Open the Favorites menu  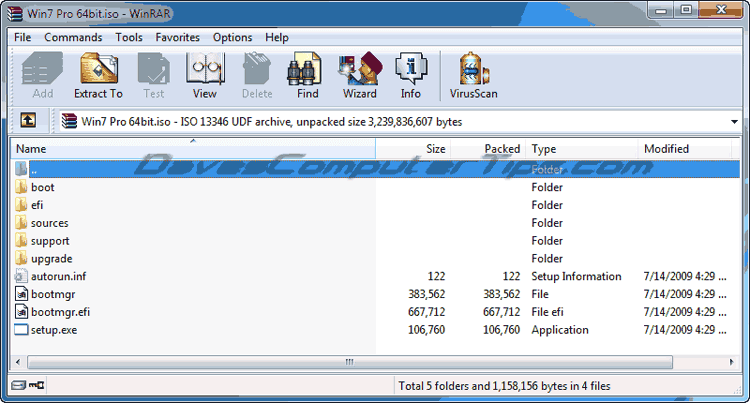point(177,37)
